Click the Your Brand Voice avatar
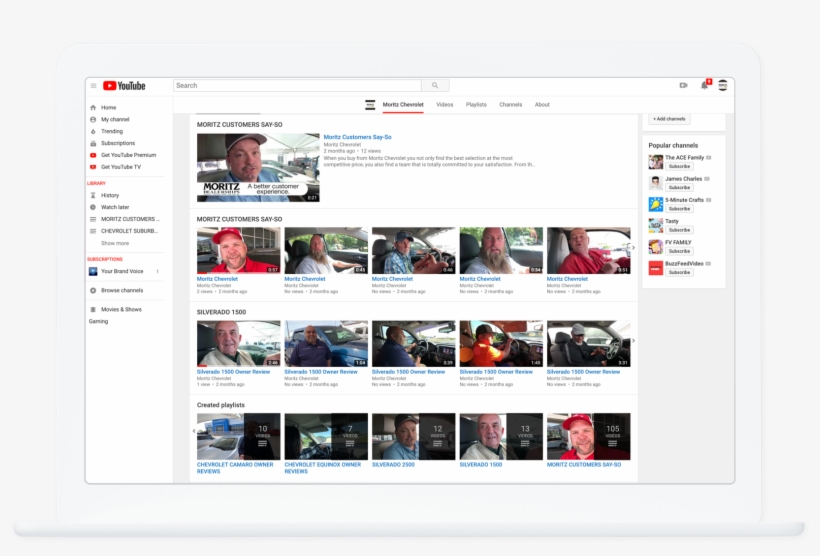This screenshot has height=556, width=820. click(93, 271)
